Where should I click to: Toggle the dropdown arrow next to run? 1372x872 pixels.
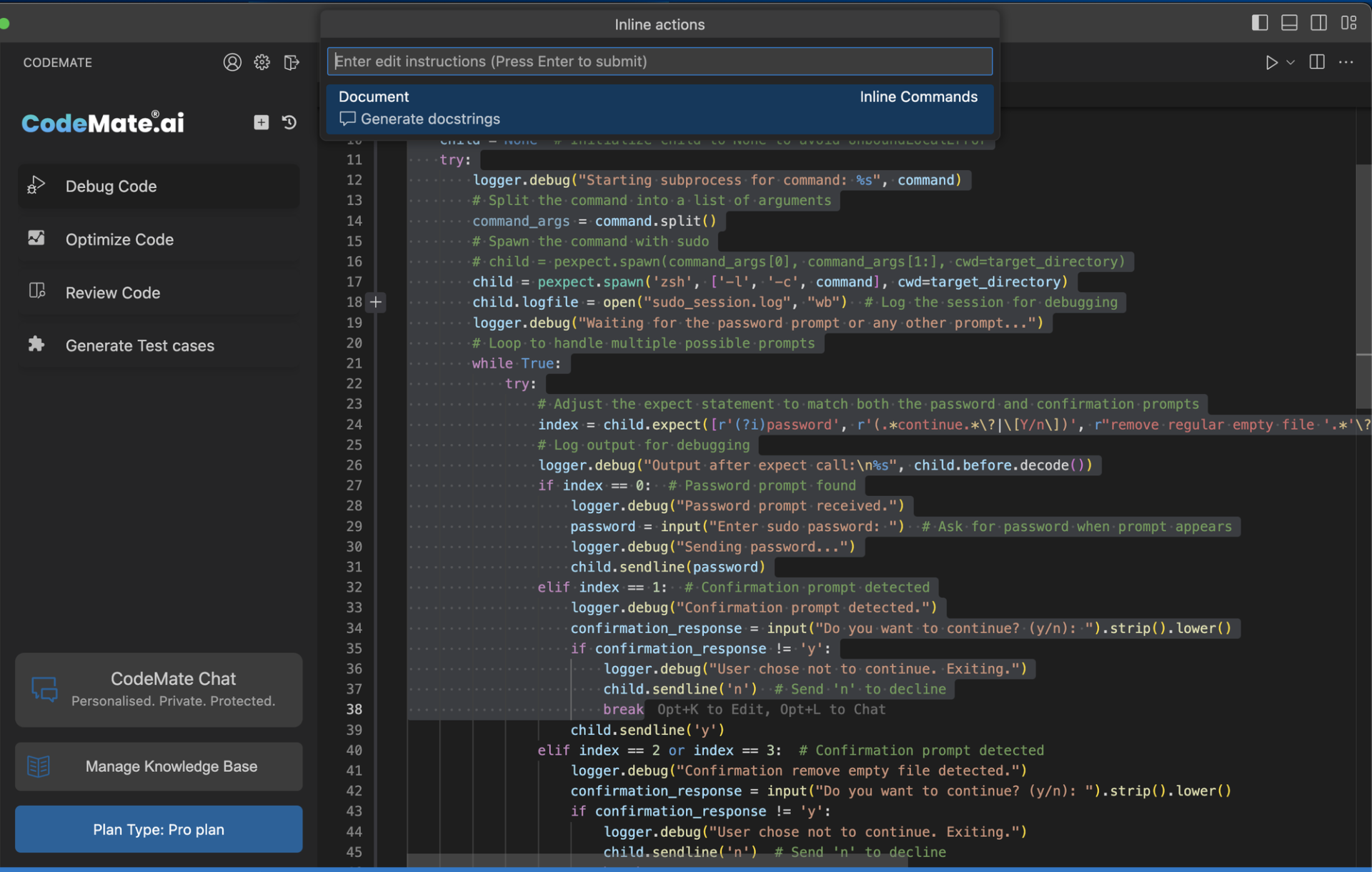point(1291,62)
